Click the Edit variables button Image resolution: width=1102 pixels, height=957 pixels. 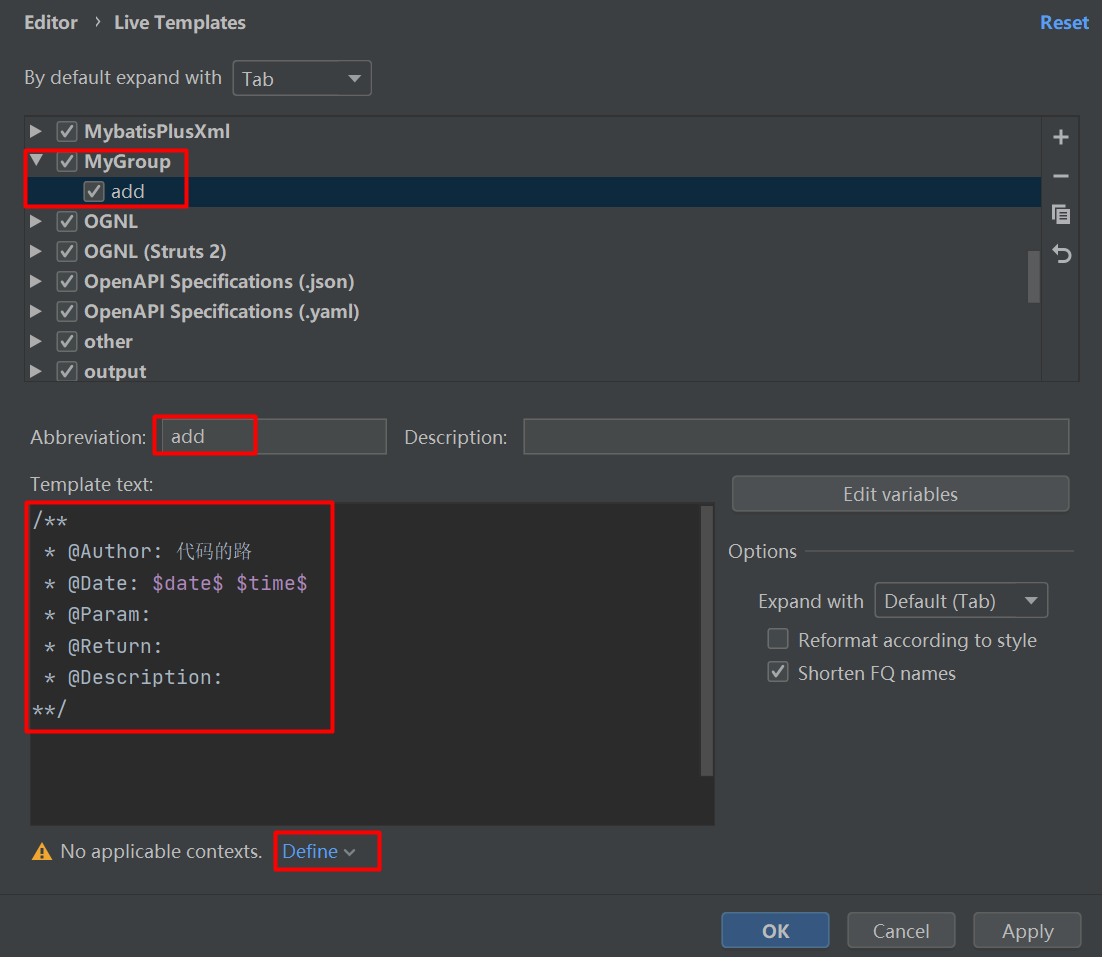click(900, 494)
